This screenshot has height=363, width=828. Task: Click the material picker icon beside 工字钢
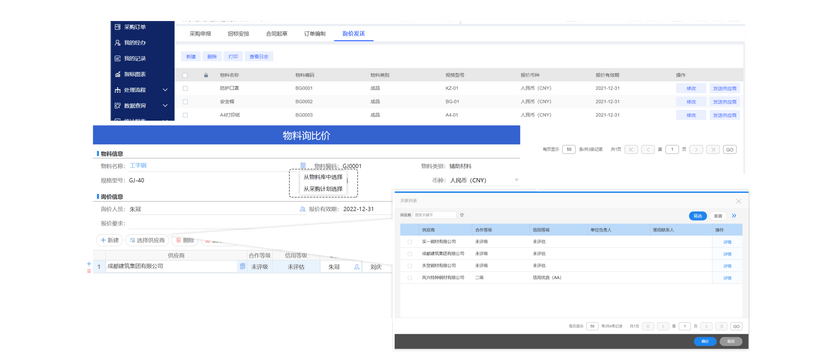pyautogui.click(x=303, y=165)
